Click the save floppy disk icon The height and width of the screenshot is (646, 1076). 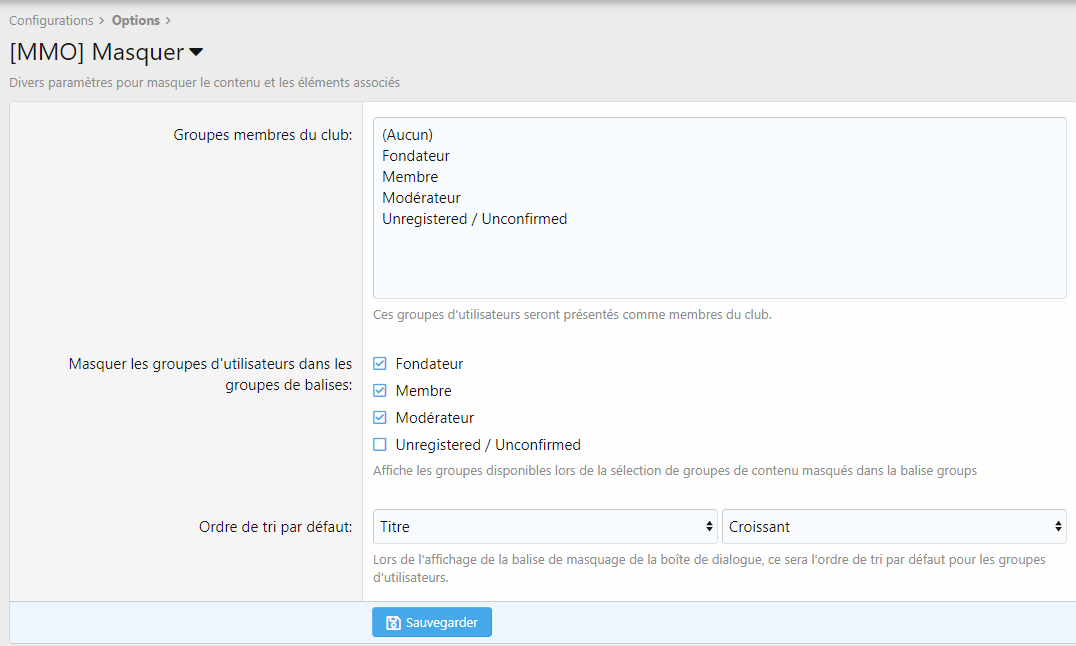click(393, 623)
